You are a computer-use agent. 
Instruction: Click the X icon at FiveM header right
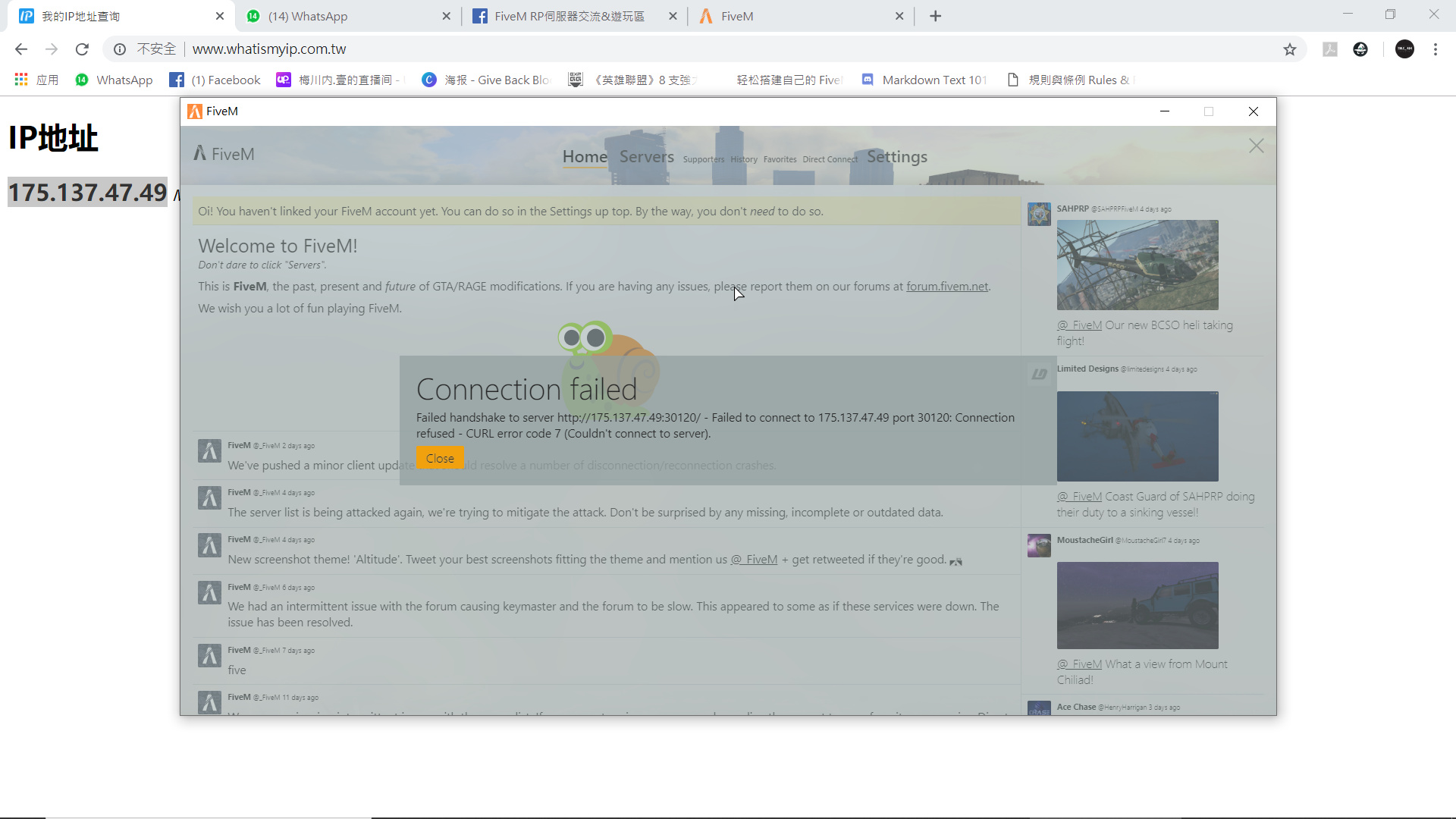click(1256, 146)
